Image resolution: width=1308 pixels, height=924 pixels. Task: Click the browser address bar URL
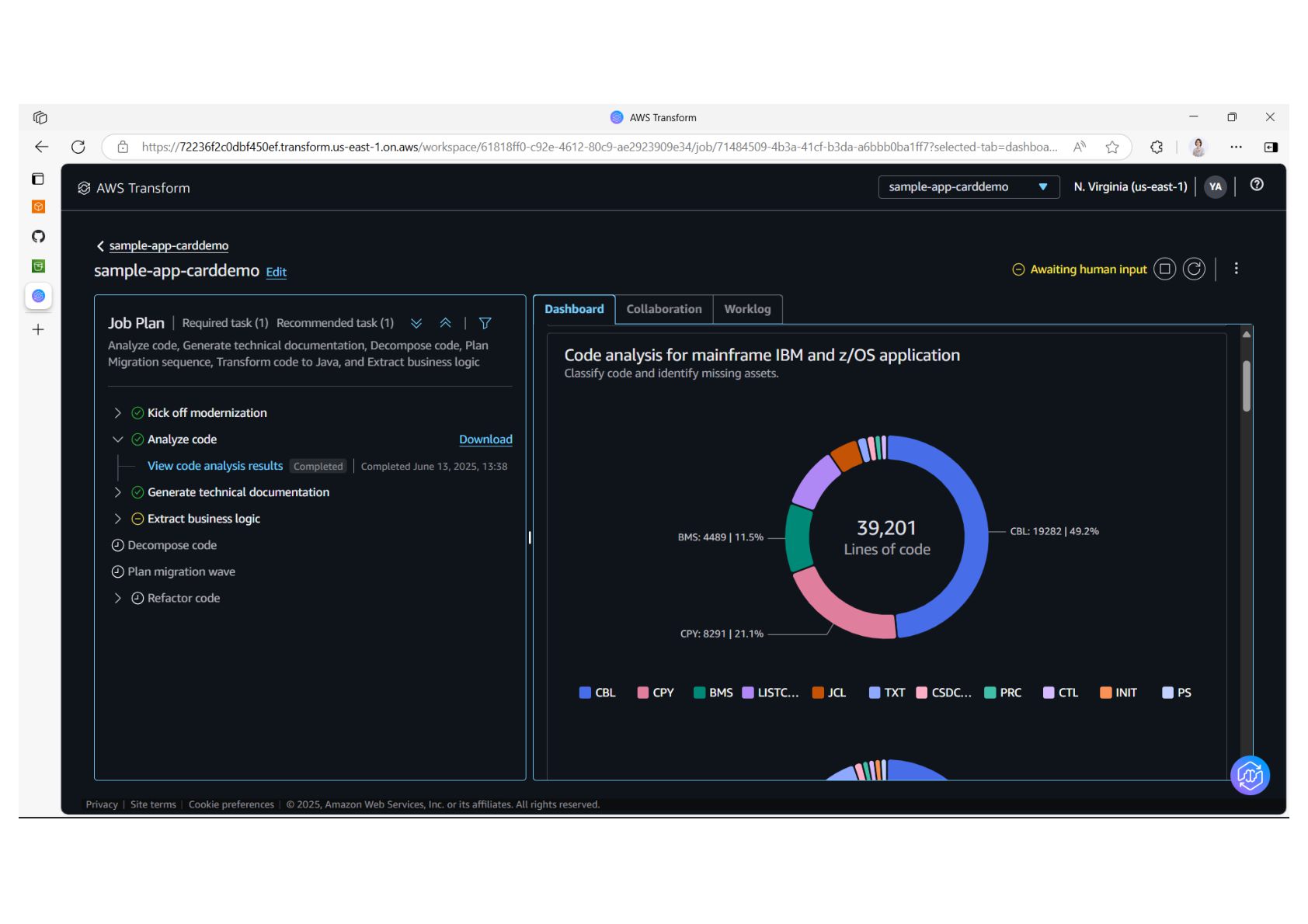coord(599,147)
